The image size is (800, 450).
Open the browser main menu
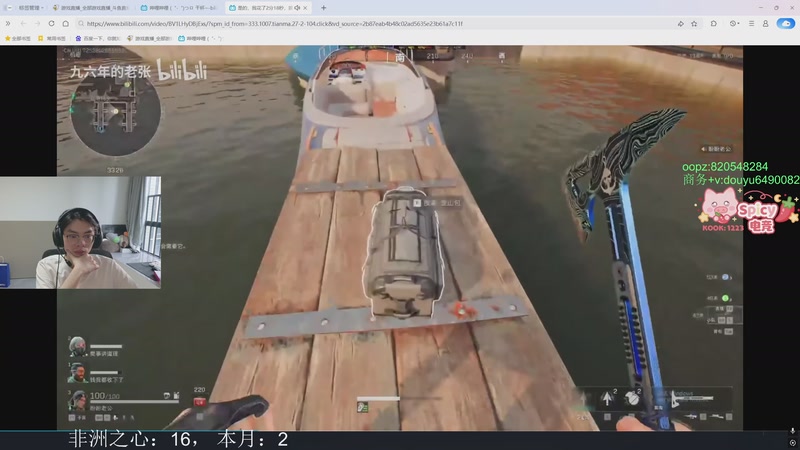coord(751,23)
